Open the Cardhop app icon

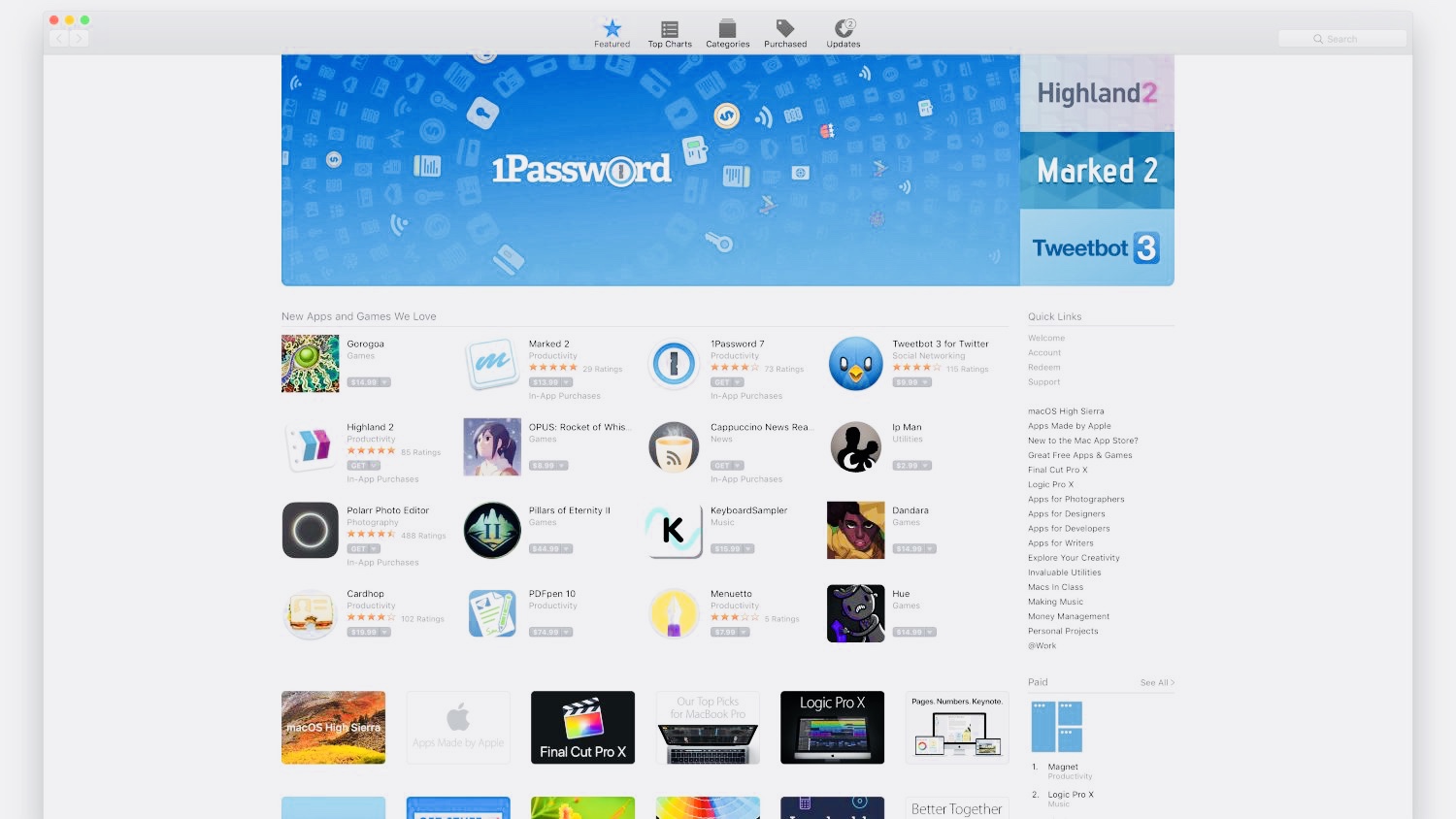click(x=311, y=614)
